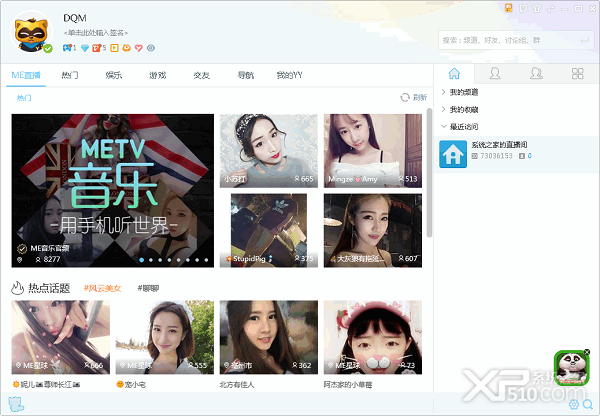Click the message box icon in title bar
Image resolution: width=600 pixels, height=416 pixels.
click(523, 8)
